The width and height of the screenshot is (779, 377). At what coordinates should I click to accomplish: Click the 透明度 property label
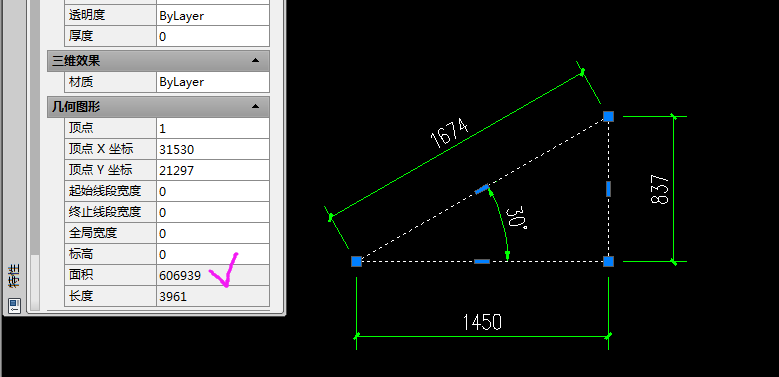tap(86, 15)
